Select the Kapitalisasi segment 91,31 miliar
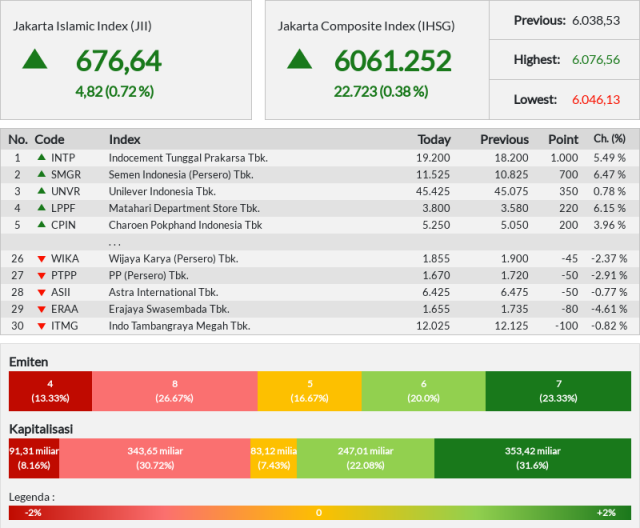 [34, 458]
